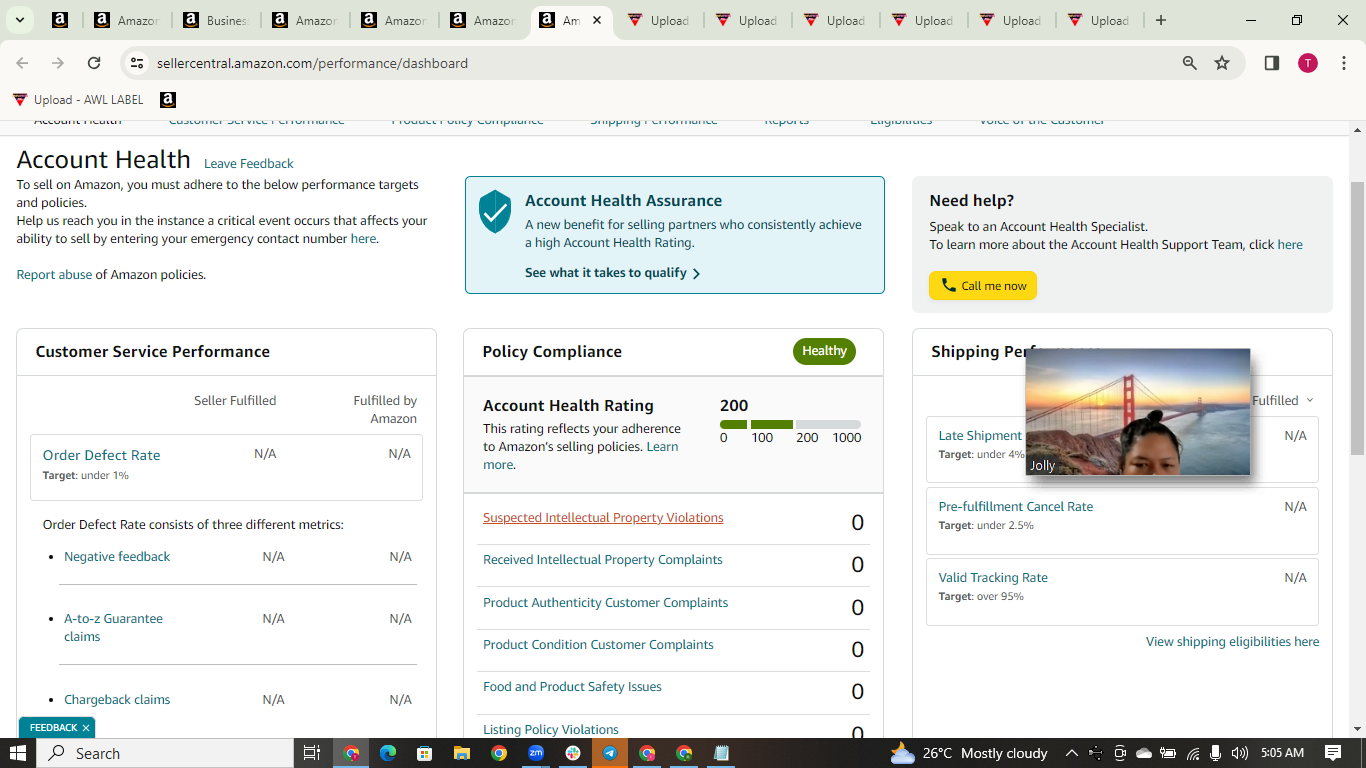The image size is (1366, 768).
Task: Open the tab search dropdown
Action: click(19, 20)
